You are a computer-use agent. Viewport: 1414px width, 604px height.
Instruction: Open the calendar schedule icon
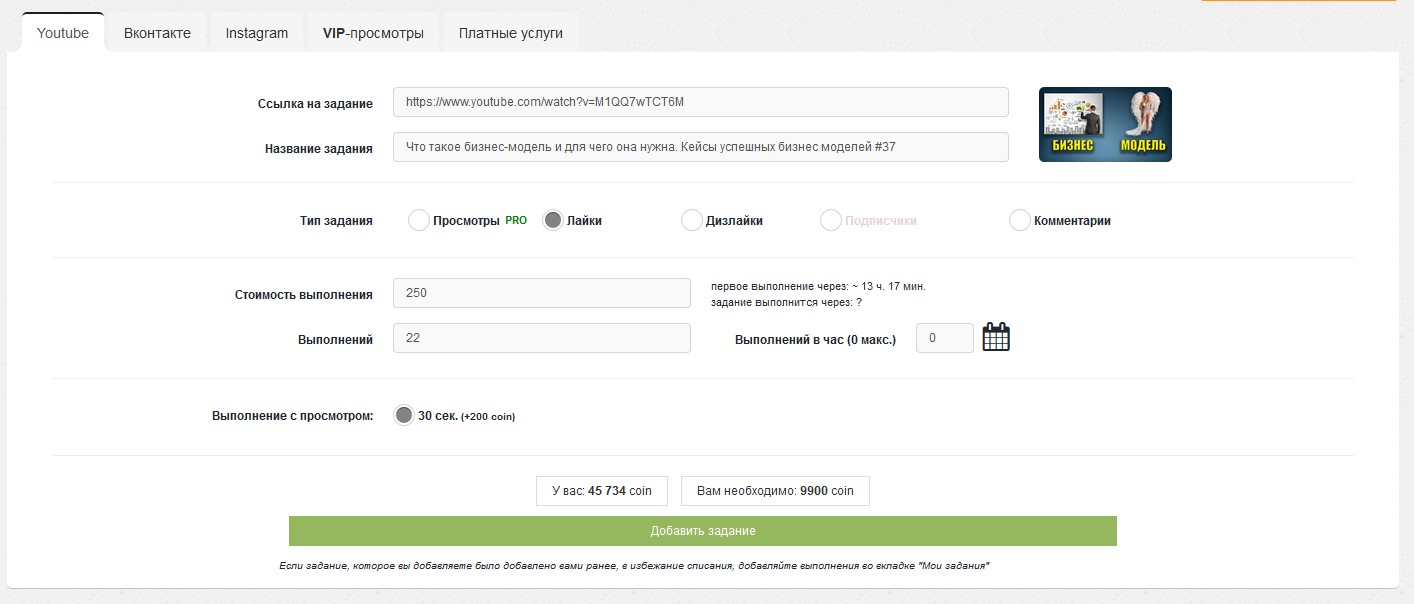[996, 338]
